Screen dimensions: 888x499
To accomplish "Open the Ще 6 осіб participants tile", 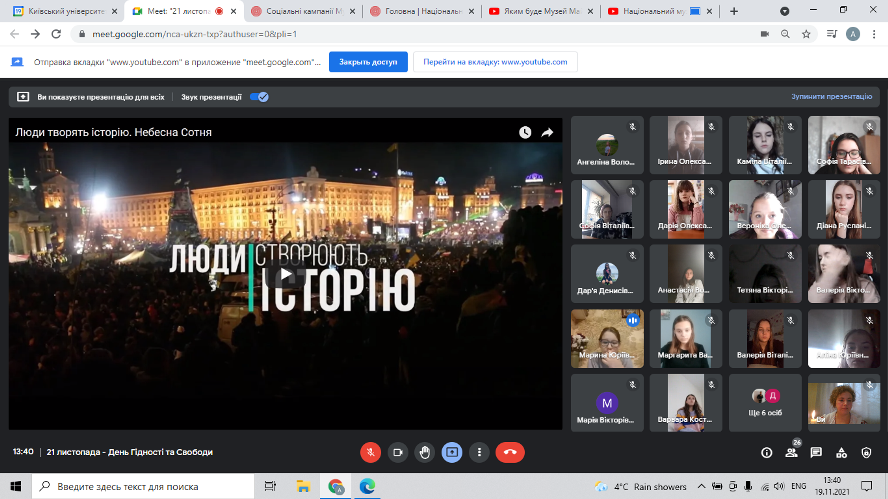I will click(765, 403).
